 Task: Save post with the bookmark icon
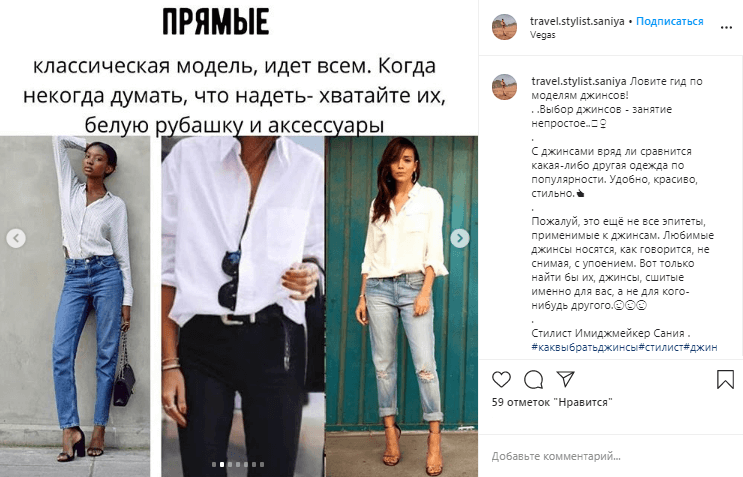(725, 379)
